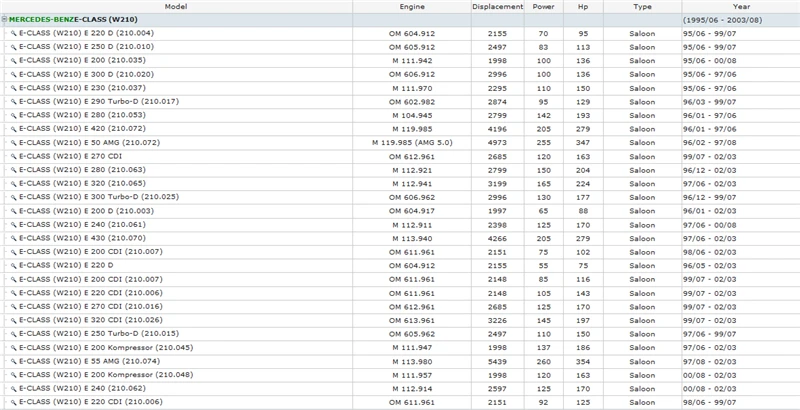Click the Power column header
This screenshot has height=410, width=800.
pos(543,7)
